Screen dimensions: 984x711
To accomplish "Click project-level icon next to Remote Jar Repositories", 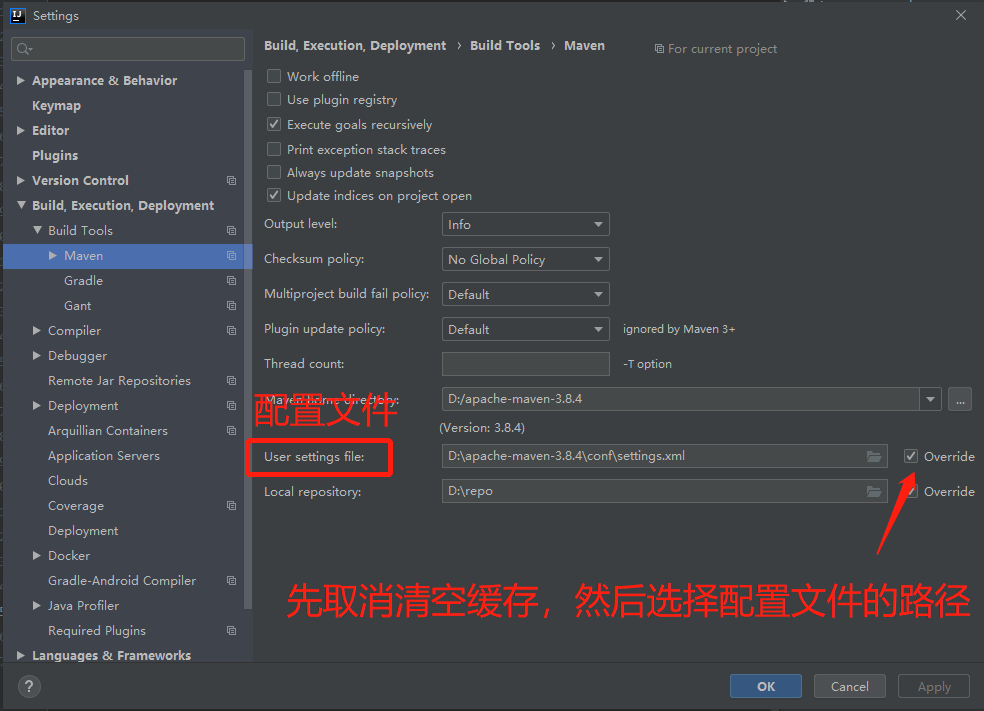I will (232, 381).
